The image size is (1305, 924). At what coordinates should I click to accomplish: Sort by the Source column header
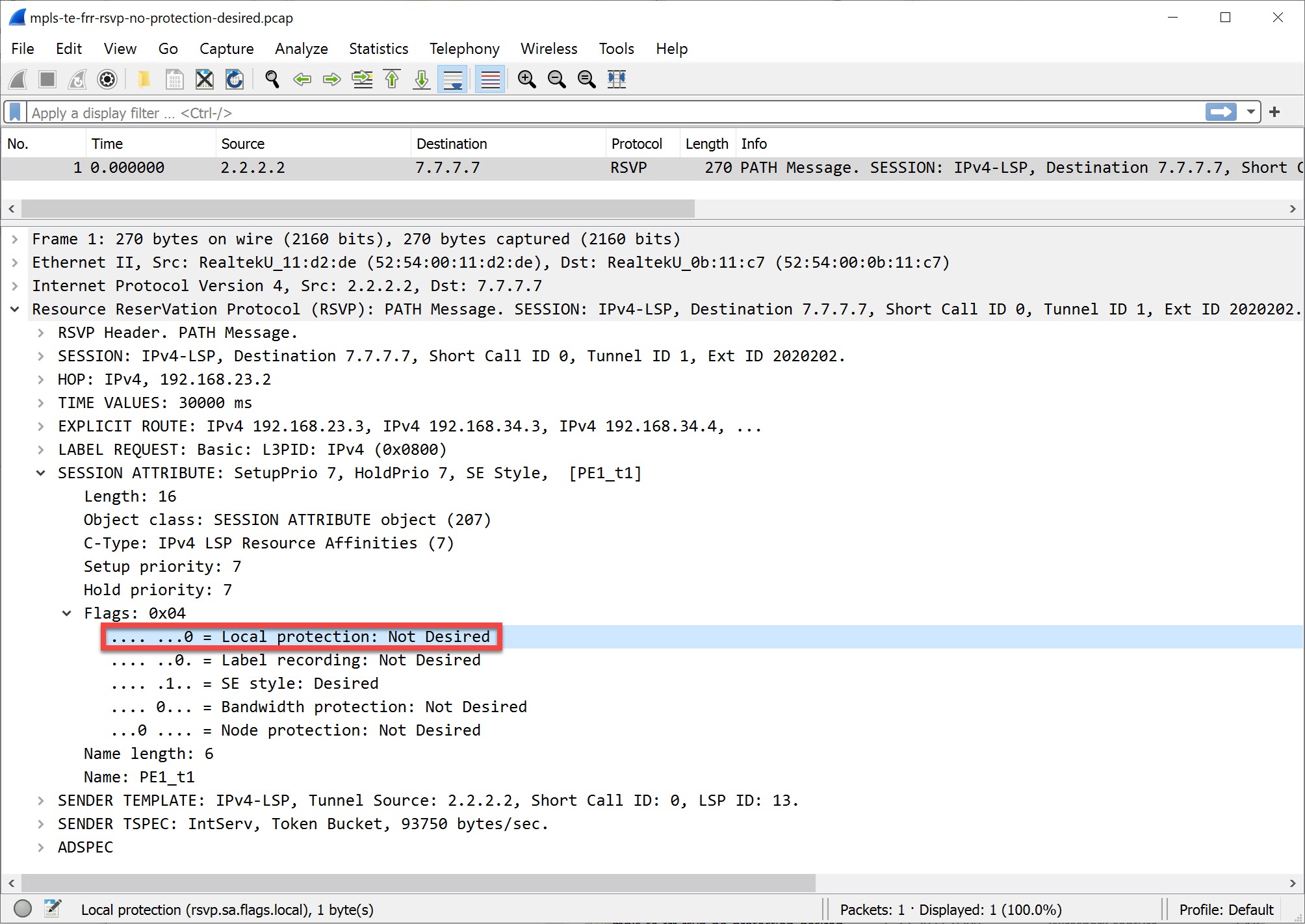coord(313,144)
